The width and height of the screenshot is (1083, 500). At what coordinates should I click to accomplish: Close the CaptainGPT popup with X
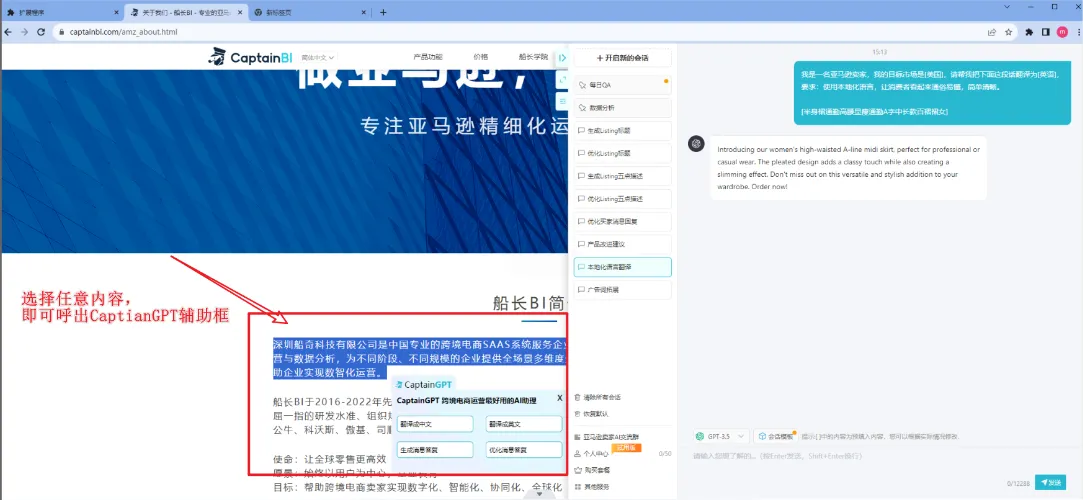[559, 398]
